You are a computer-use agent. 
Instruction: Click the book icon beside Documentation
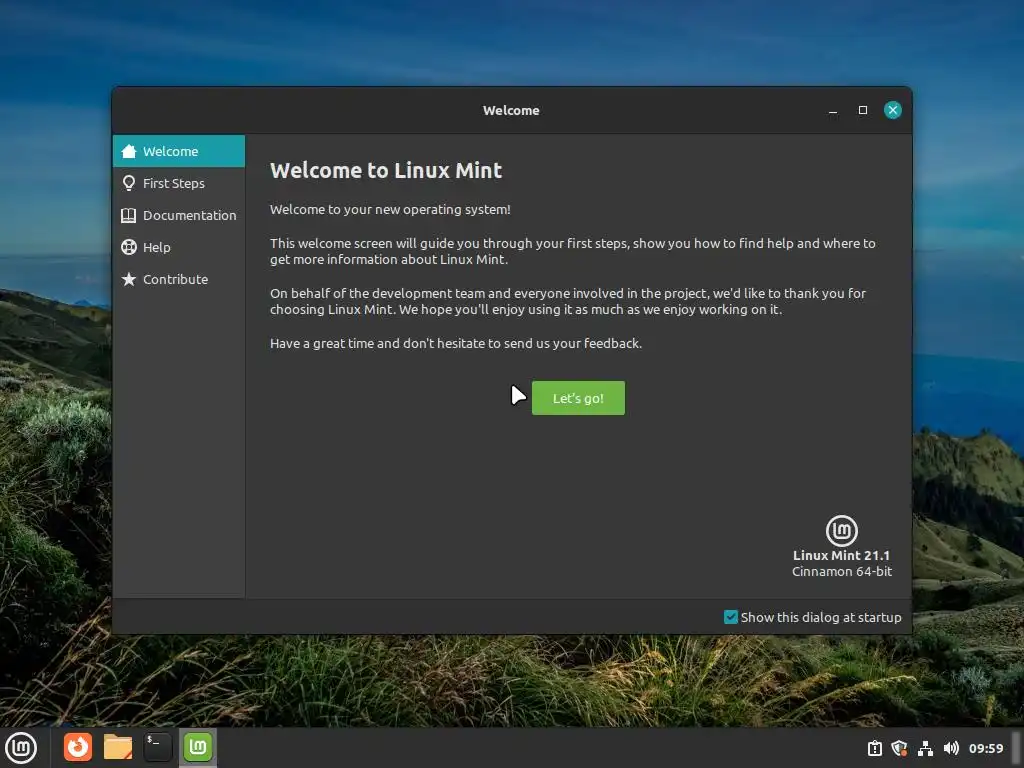click(129, 215)
